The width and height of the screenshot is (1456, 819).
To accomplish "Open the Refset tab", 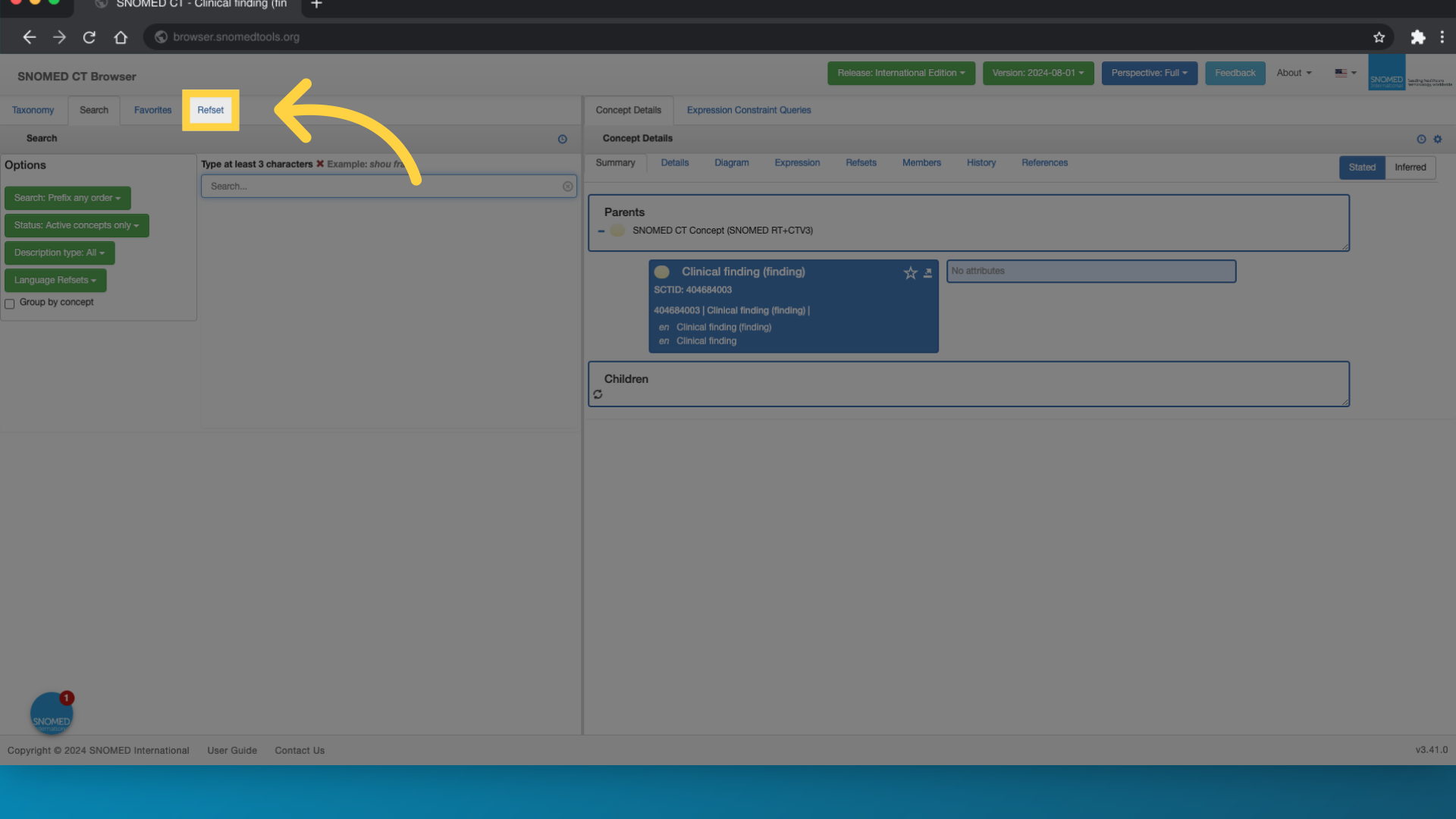I will tap(210, 111).
